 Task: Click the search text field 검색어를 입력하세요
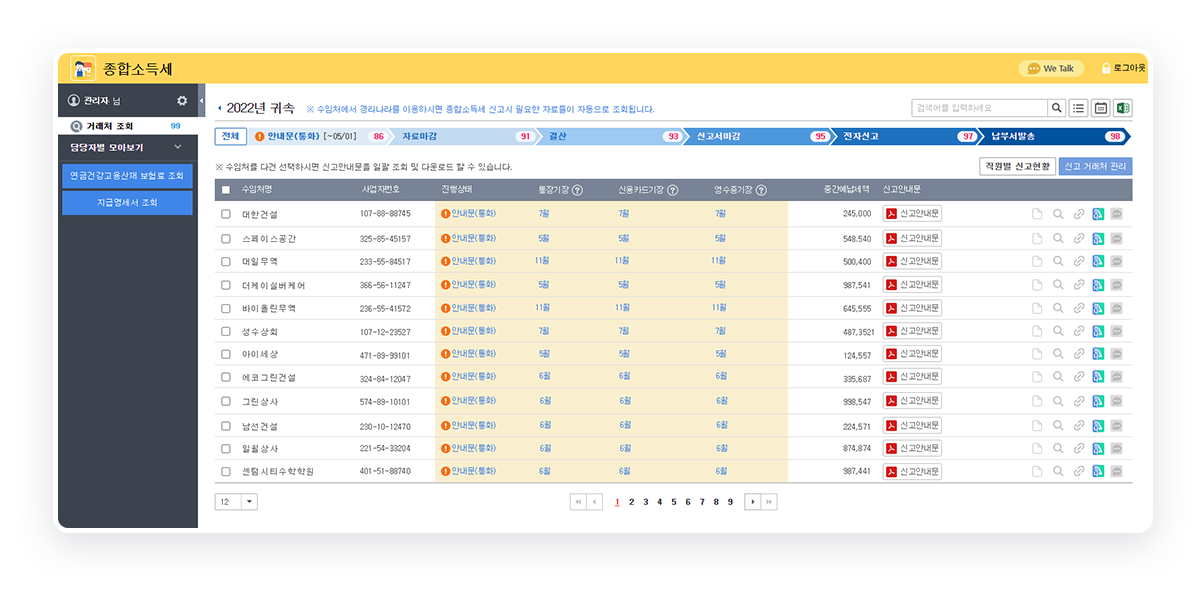979,108
